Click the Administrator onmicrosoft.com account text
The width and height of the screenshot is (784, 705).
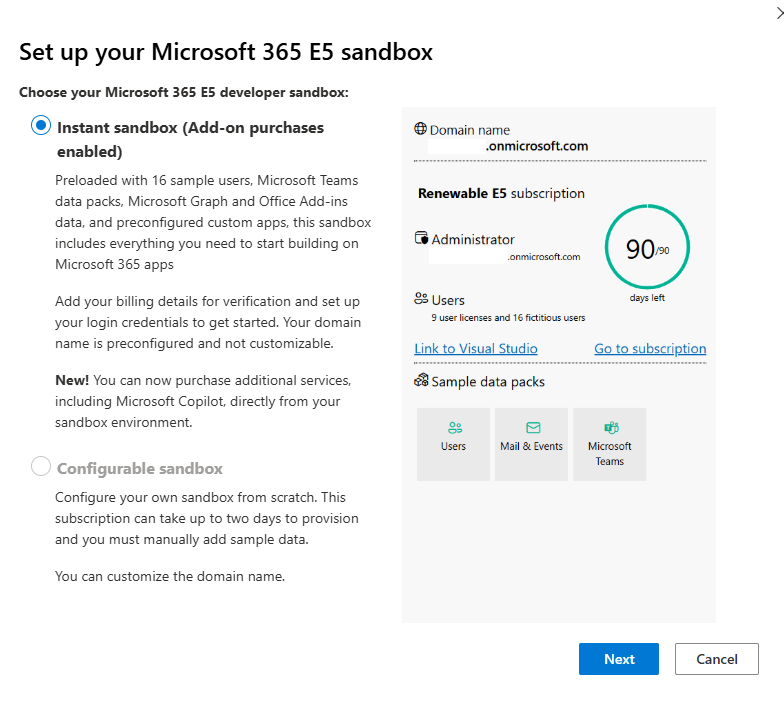tap(504, 256)
